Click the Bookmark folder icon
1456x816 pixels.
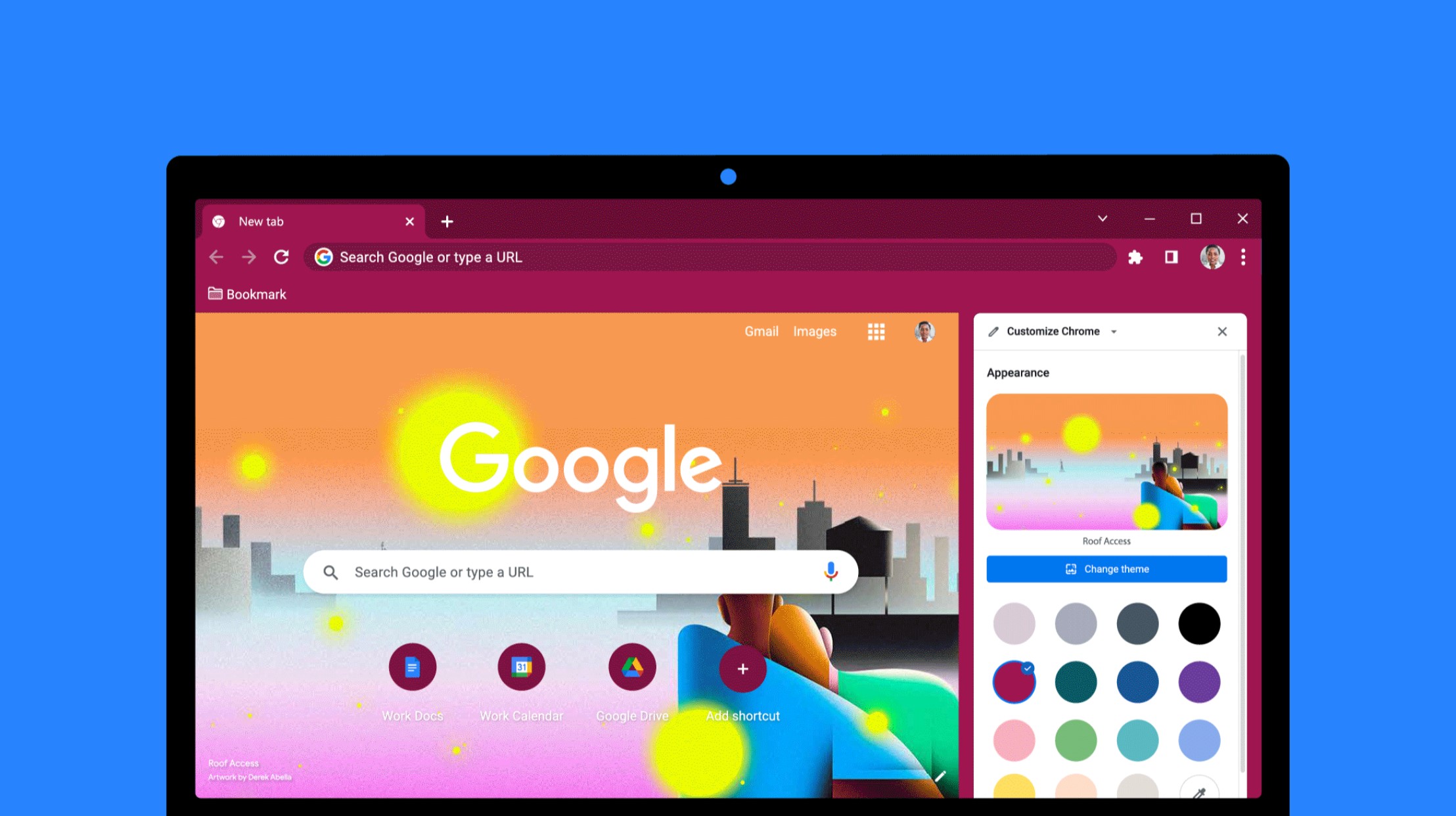[x=215, y=293]
